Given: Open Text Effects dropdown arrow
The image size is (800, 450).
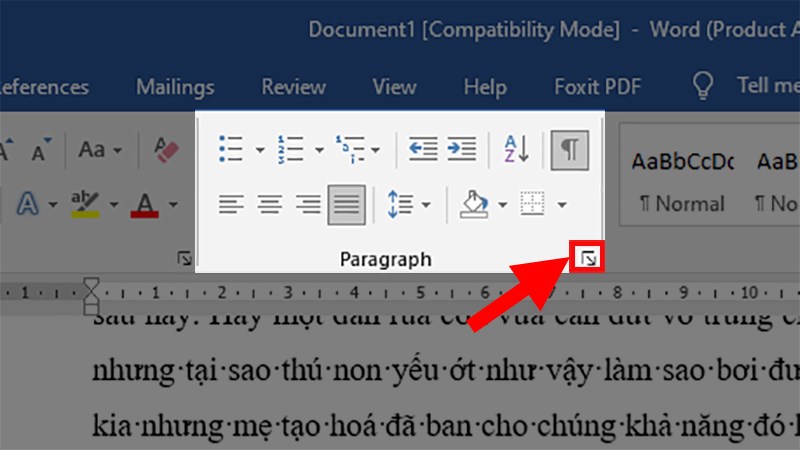Looking at the screenshot, I should point(53,205).
